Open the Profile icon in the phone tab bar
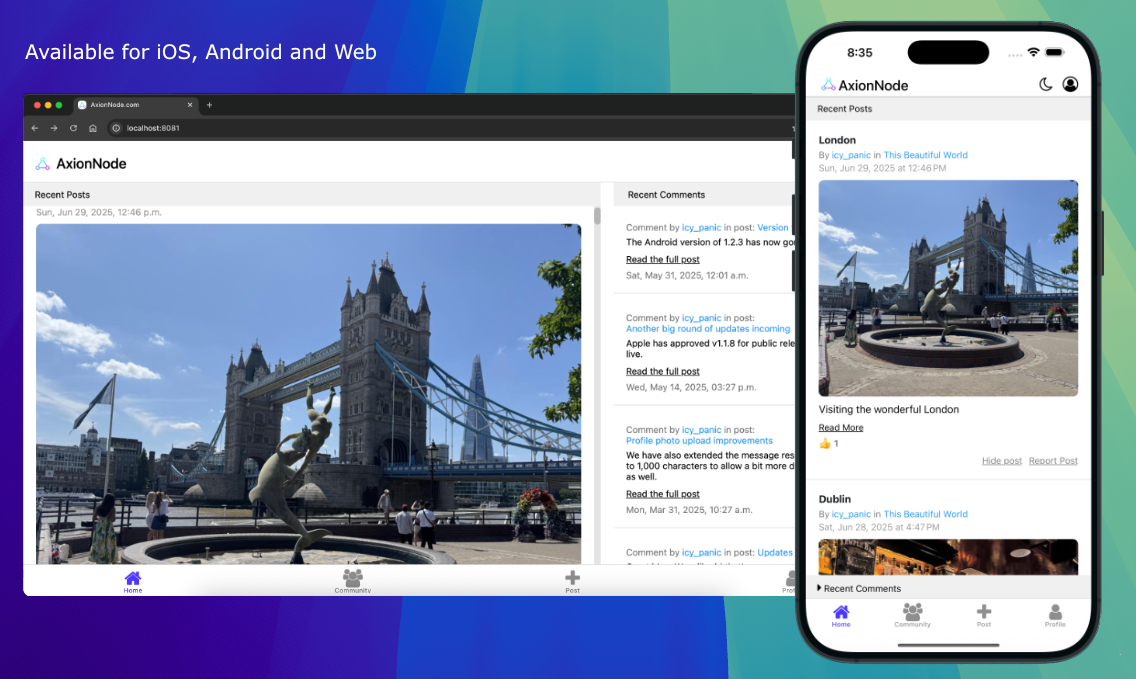The height and width of the screenshot is (679, 1136). coord(1055,612)
